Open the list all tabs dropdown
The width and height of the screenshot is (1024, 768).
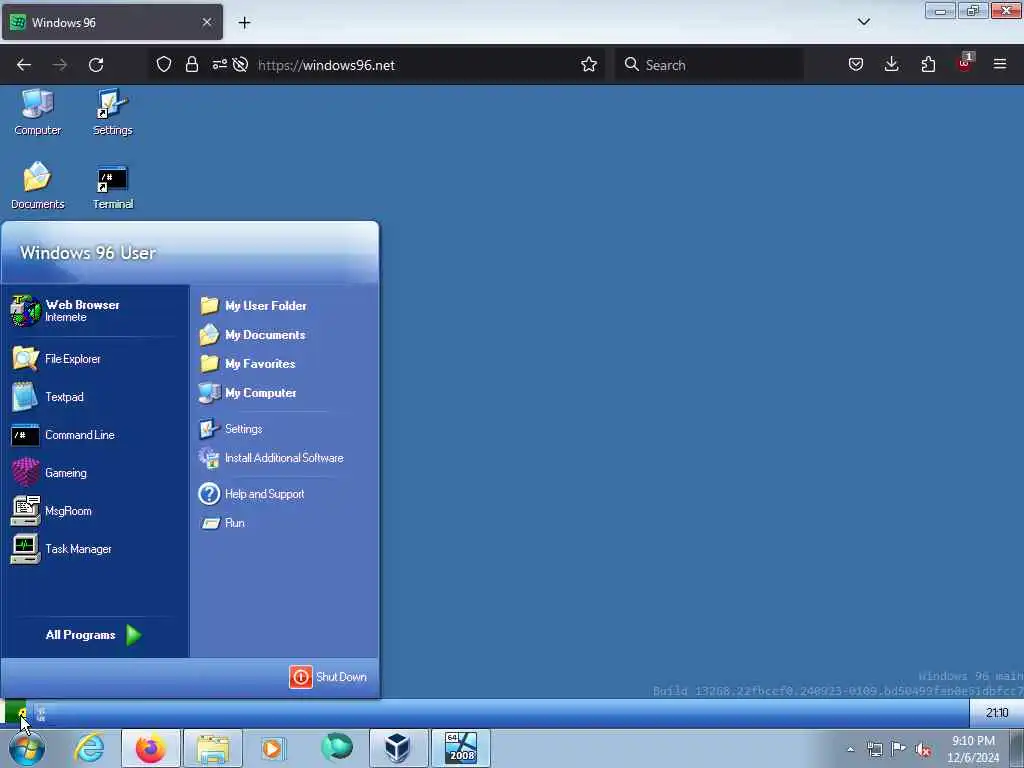click(x=863, y=22)
